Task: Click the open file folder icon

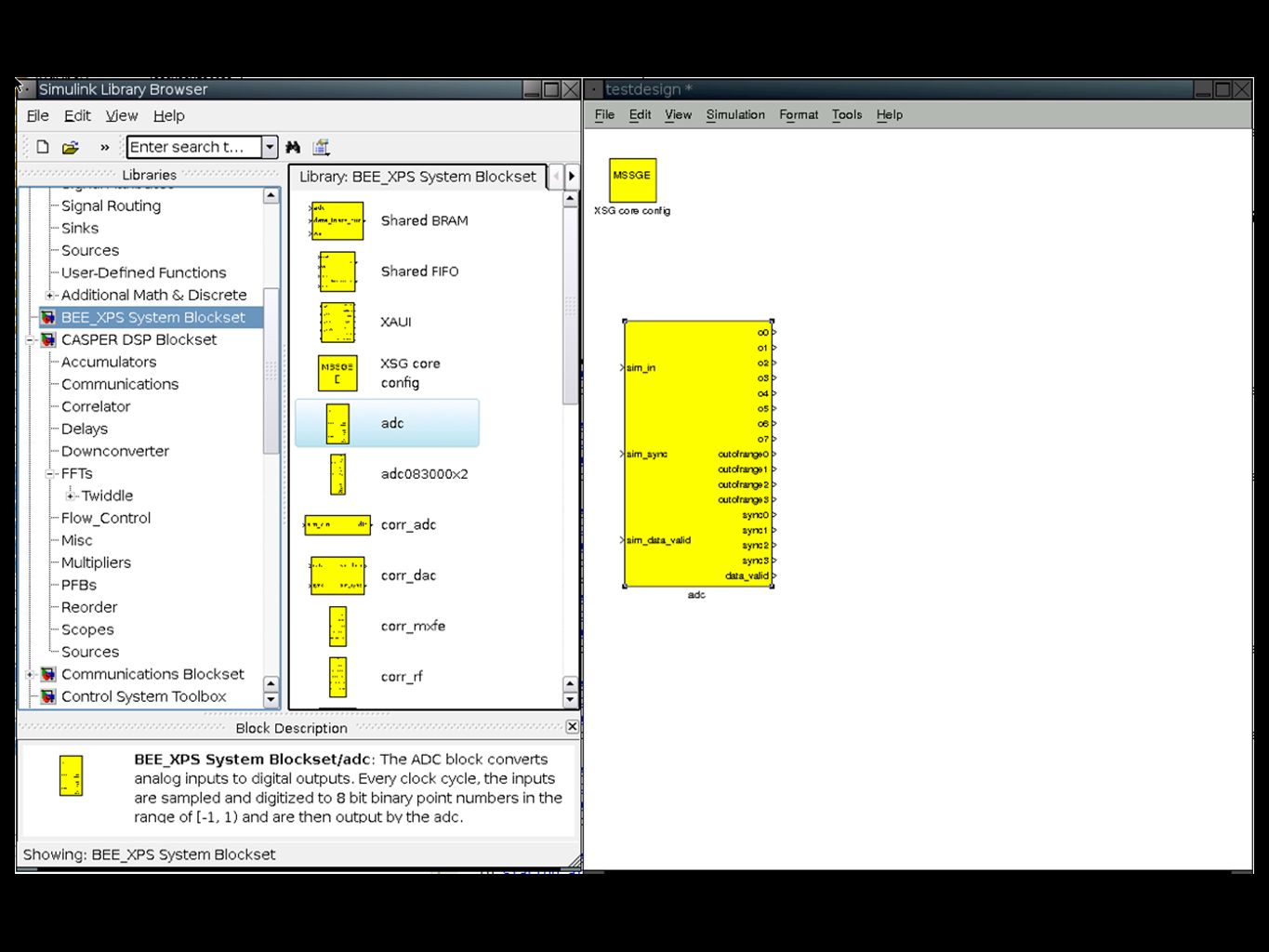Action: pos(71,147)
